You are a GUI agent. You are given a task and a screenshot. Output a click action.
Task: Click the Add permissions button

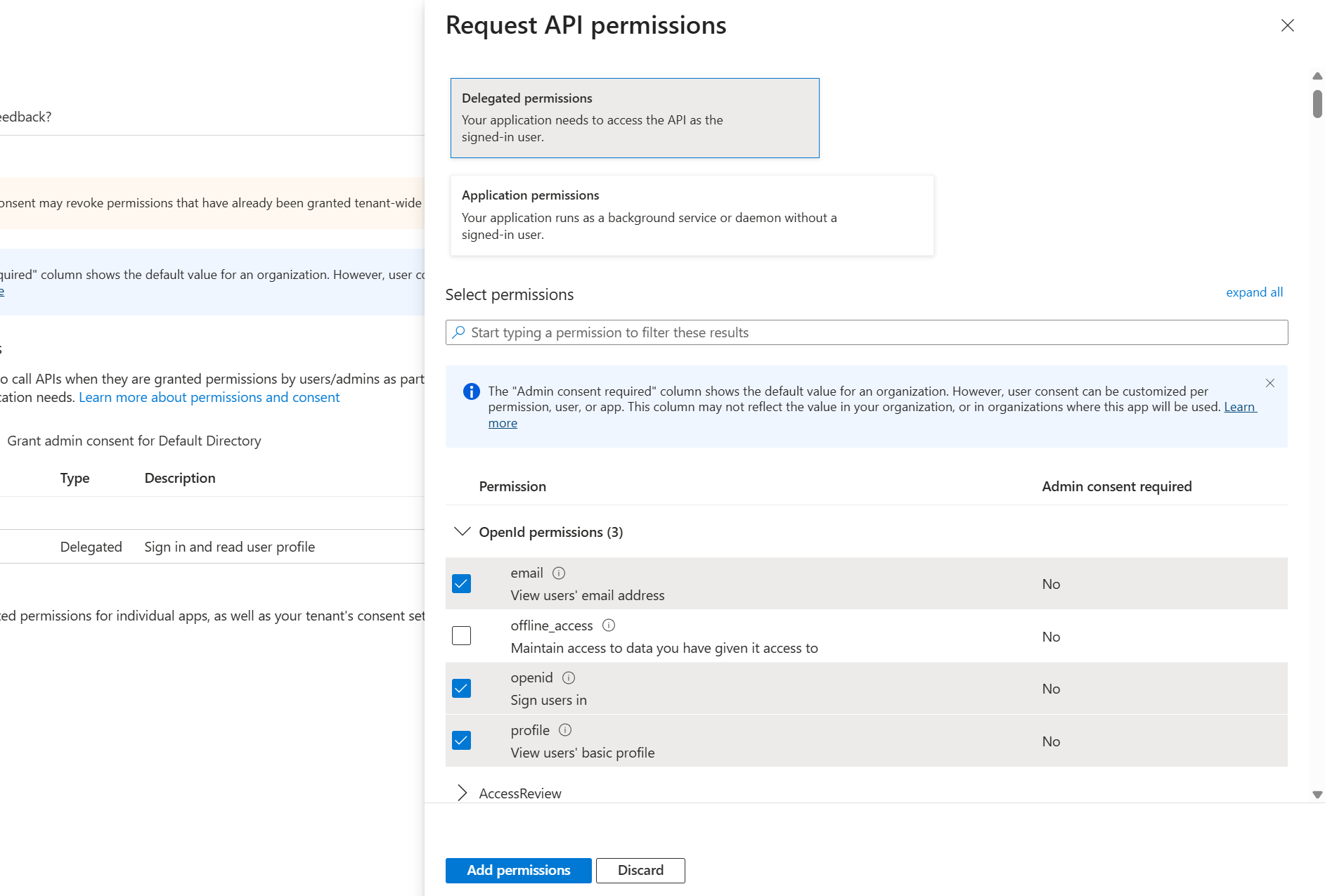click(x=518, y=870)
